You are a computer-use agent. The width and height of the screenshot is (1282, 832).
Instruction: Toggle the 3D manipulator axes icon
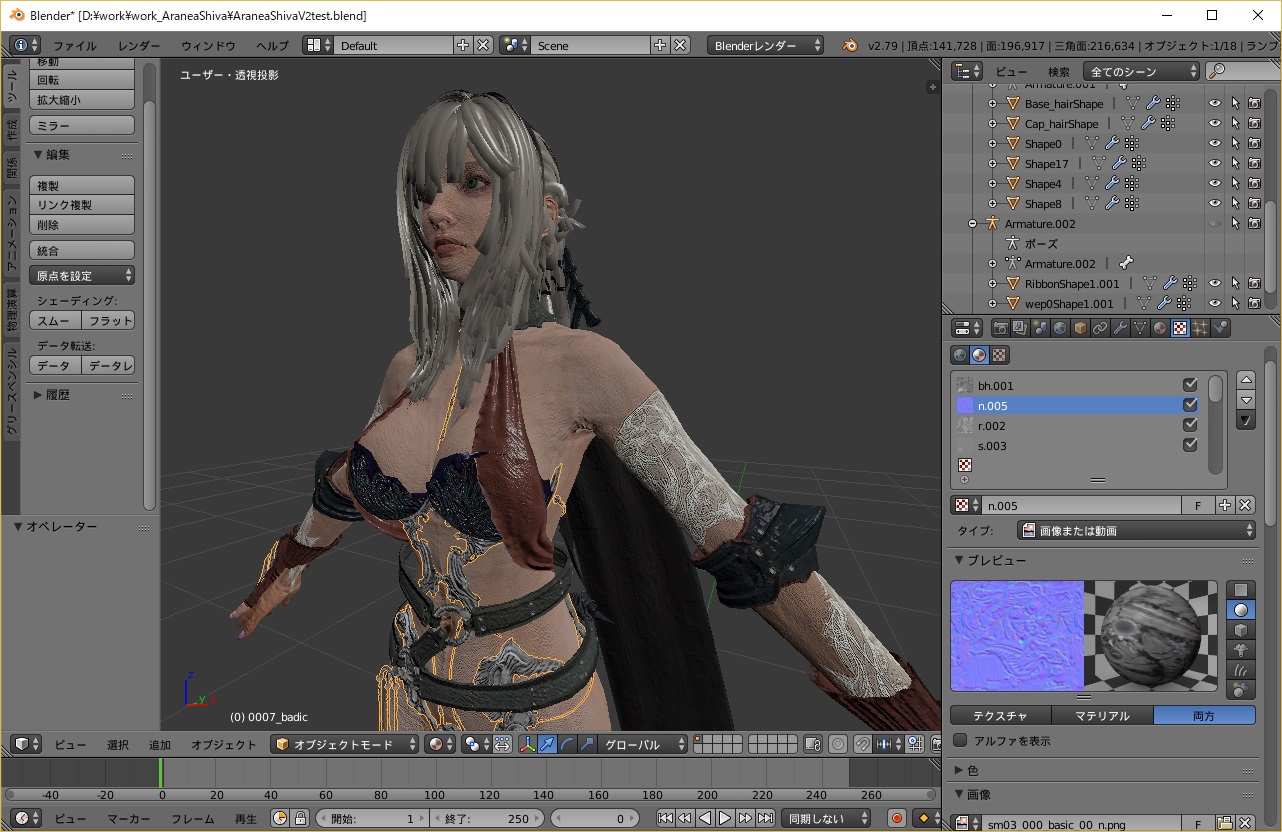[528, 744]
